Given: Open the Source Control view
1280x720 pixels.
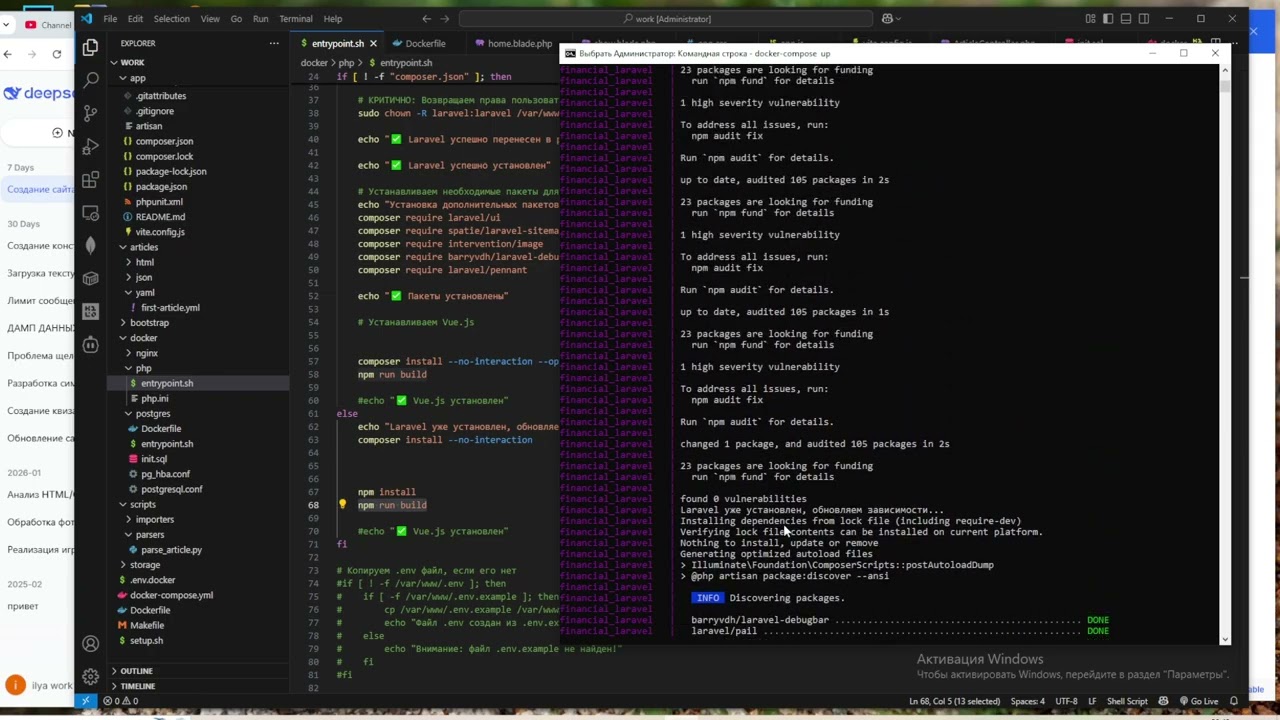Looking at the screenshot, I should pos(90,113).
